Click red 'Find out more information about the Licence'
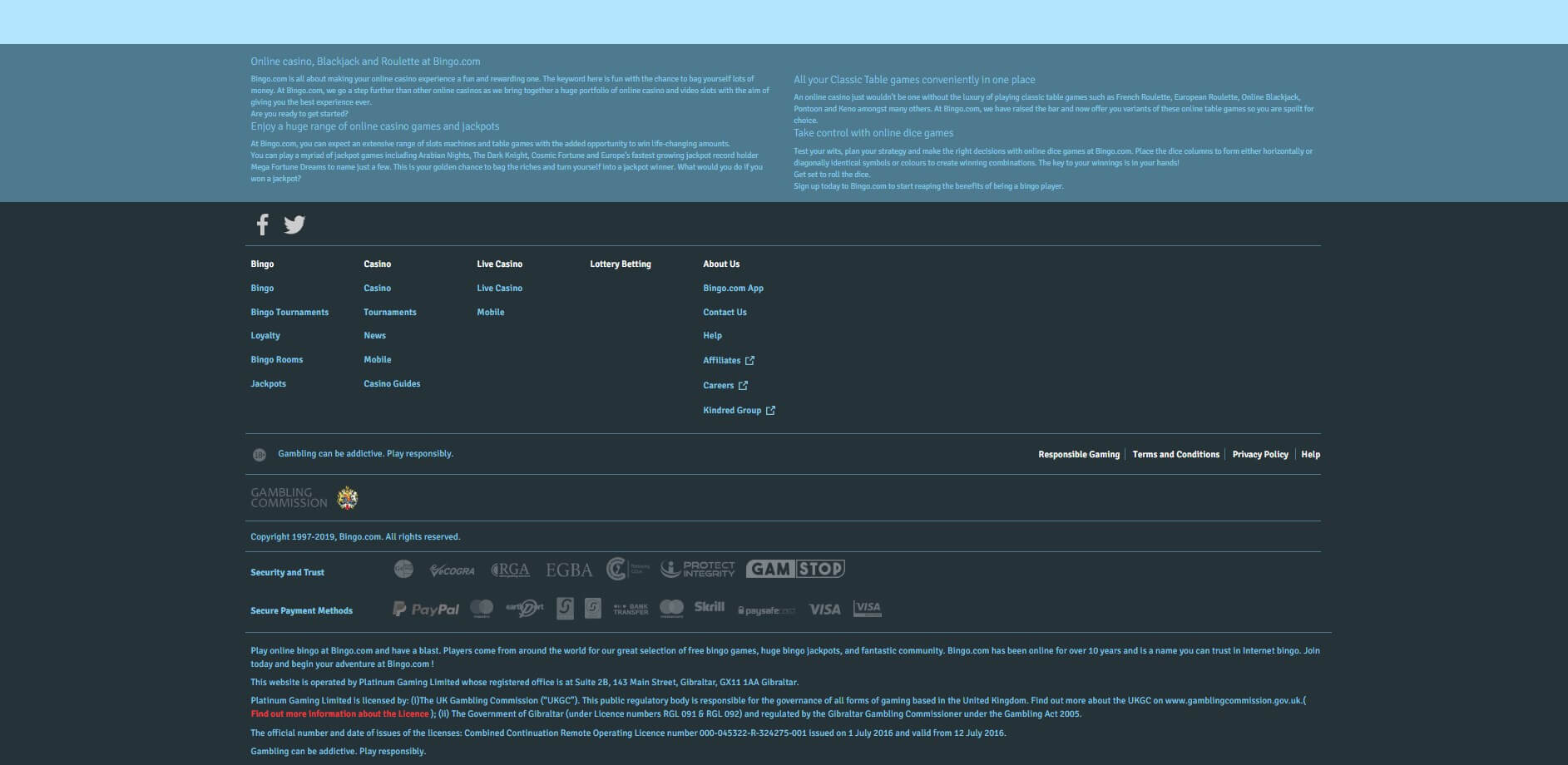The height and width of the screenshot is (765, 1568). [339, 714]
